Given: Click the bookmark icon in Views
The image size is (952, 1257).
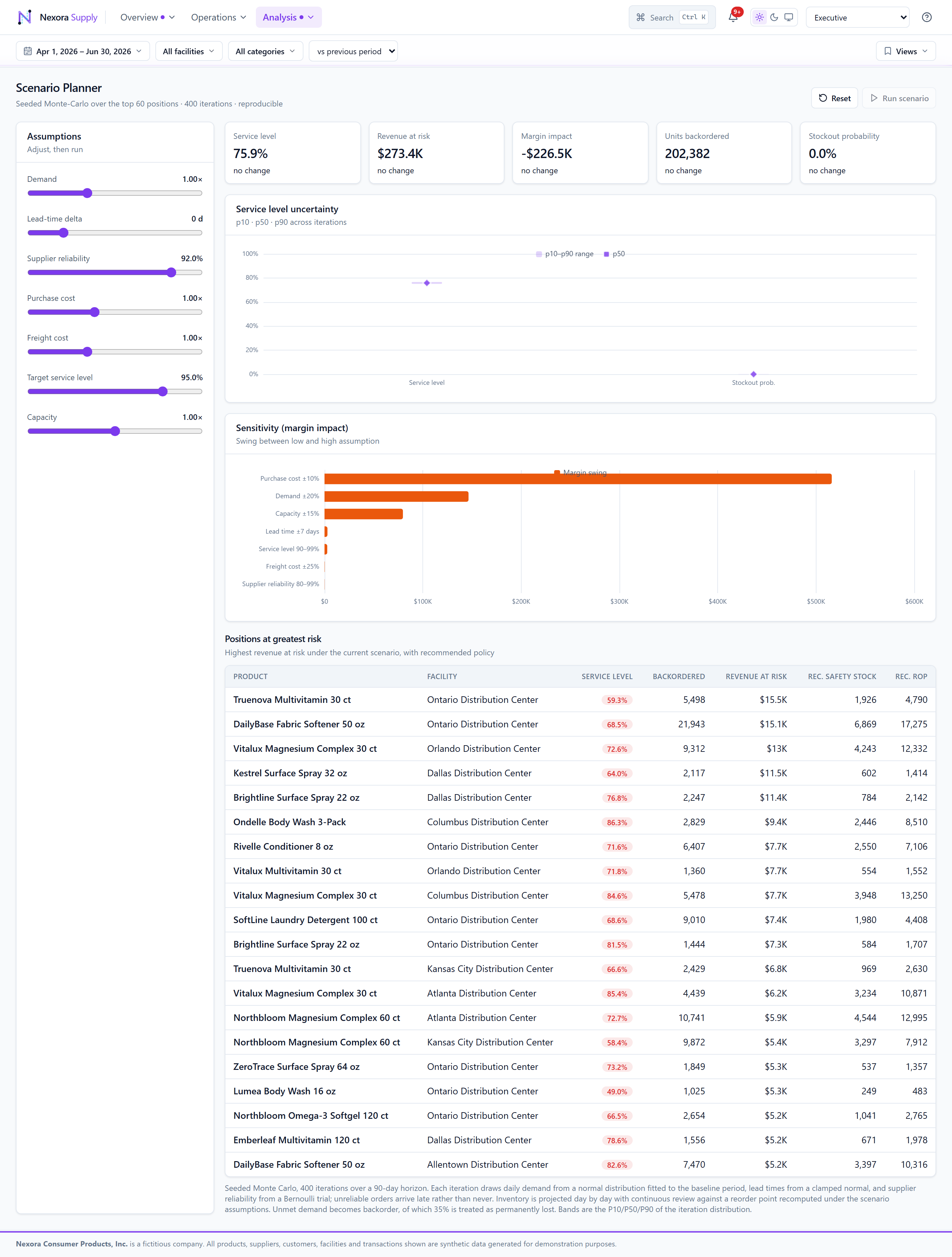Looking at the screenshot, I should click(887, 51).
